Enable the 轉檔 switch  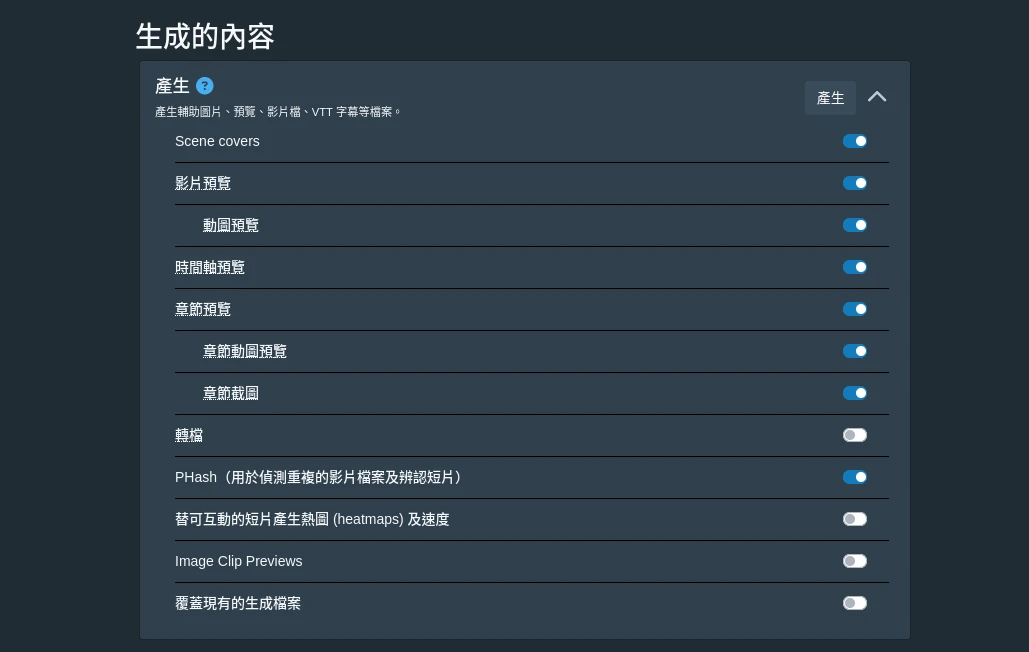(855, 435)
